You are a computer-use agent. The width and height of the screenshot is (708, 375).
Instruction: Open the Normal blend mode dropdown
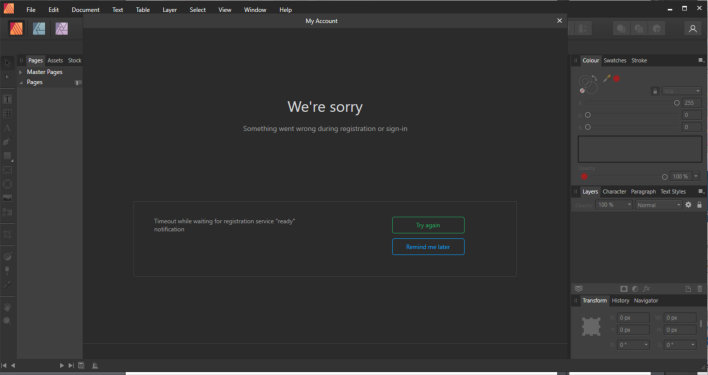coord(658,205)
